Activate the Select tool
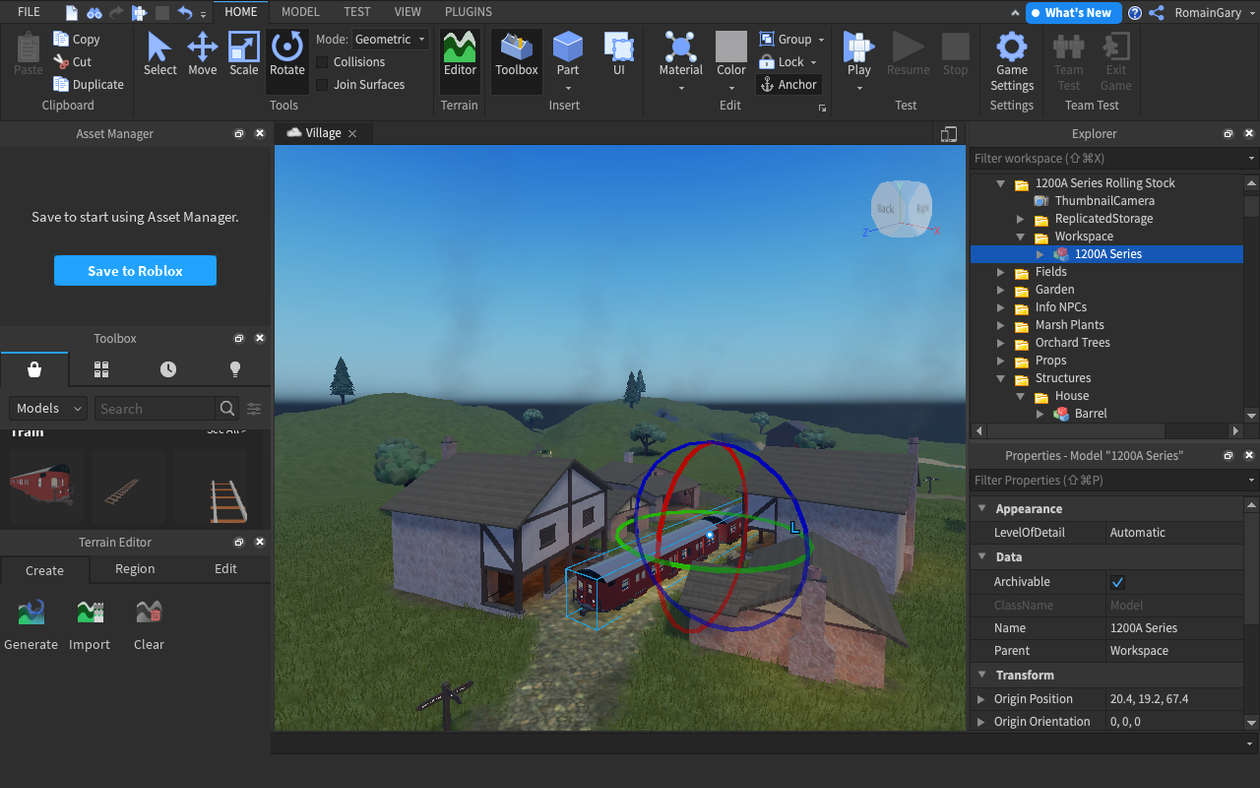This screenshot has width=1260, height=788. pyautogui.click(x=160, y=54)
